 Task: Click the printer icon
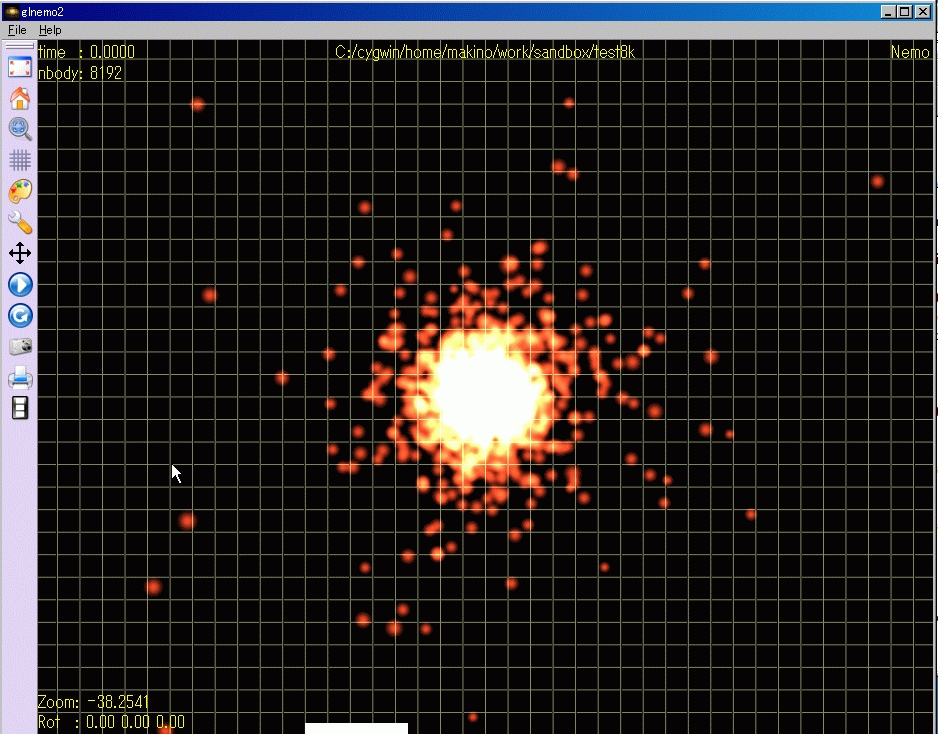20,378
